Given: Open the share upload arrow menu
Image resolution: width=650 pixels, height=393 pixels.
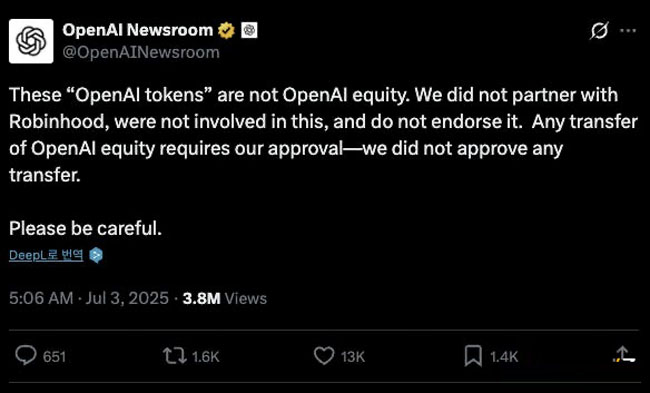Looking at the screenshot, I should (624, 354).
